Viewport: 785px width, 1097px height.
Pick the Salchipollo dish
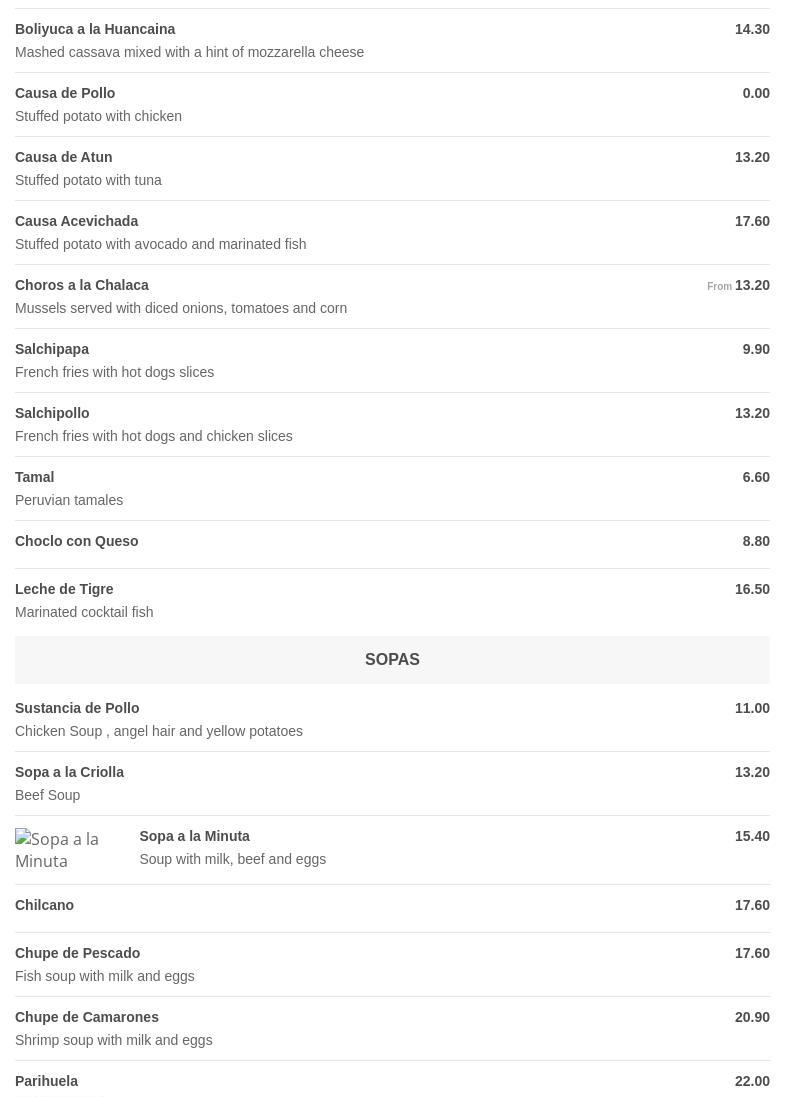[x=52, y=413]
